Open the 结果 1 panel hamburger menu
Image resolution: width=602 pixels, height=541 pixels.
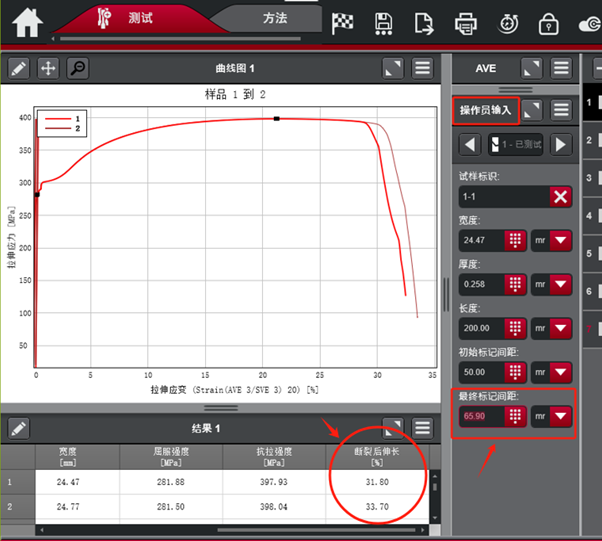click(423, 428)
